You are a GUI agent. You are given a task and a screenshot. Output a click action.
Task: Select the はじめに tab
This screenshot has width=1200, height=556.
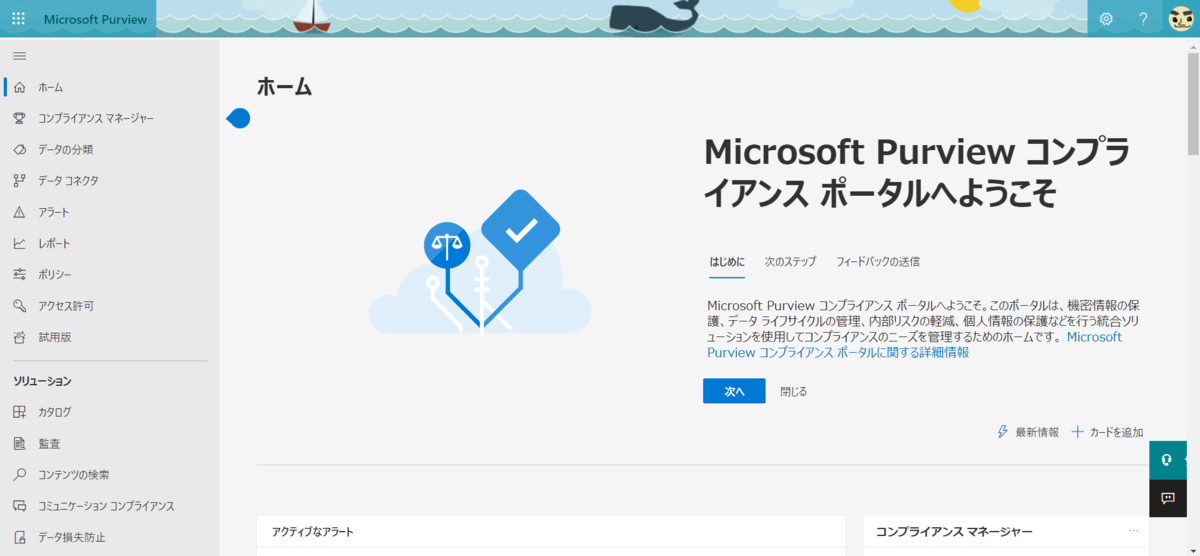[727, 262]
